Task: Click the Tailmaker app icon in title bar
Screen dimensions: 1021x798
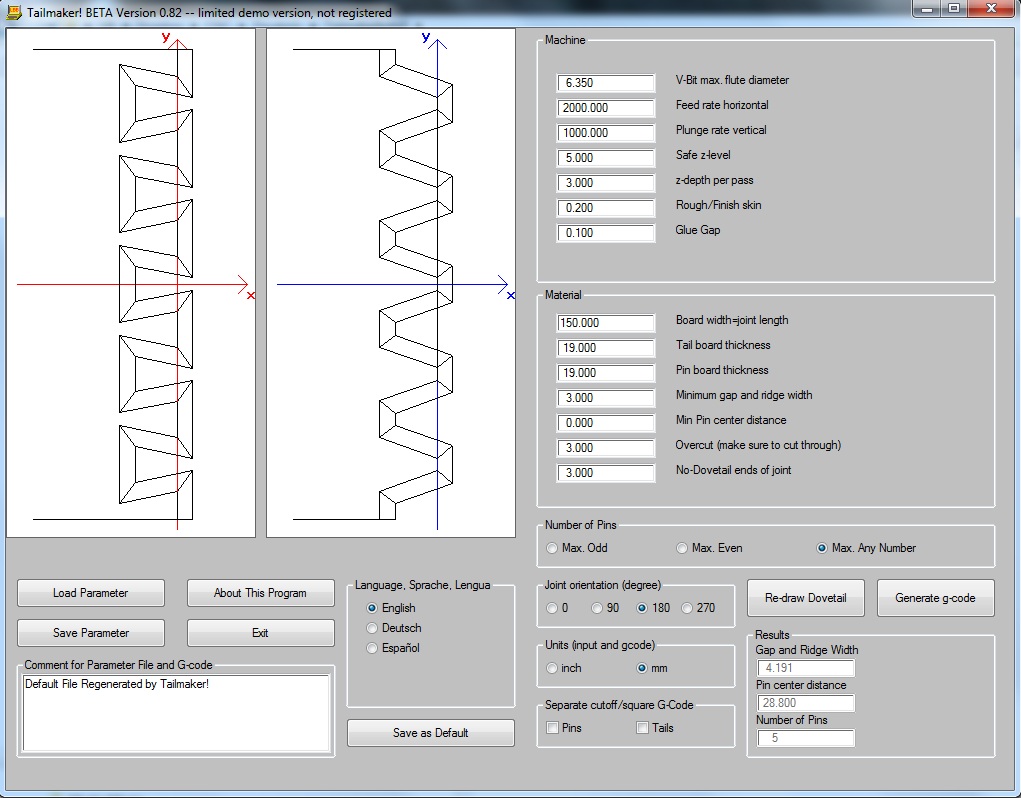Action: pos(13,12)
